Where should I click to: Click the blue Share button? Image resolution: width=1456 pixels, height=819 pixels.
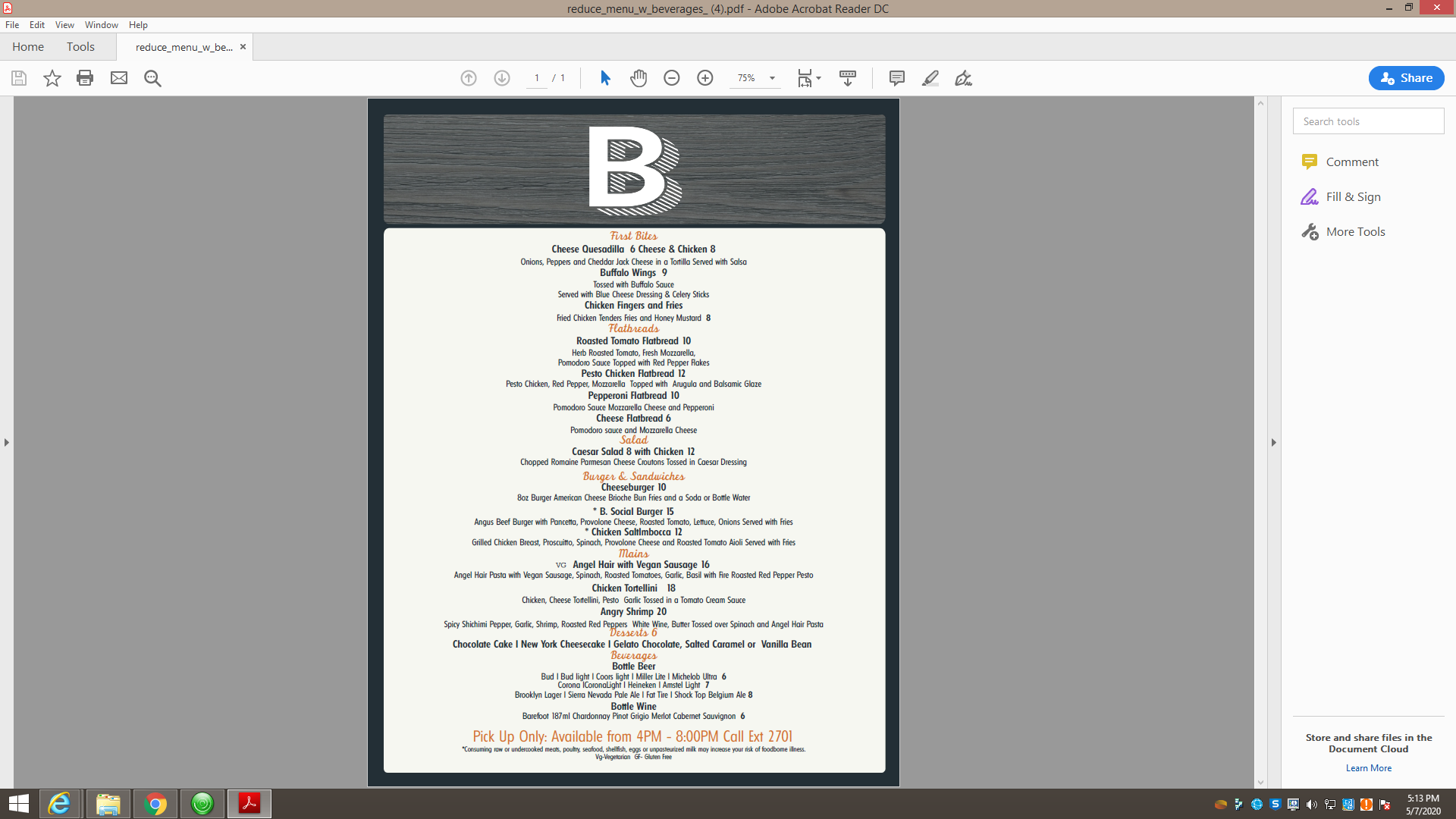pyautogui.click(x=1405, y=78)
